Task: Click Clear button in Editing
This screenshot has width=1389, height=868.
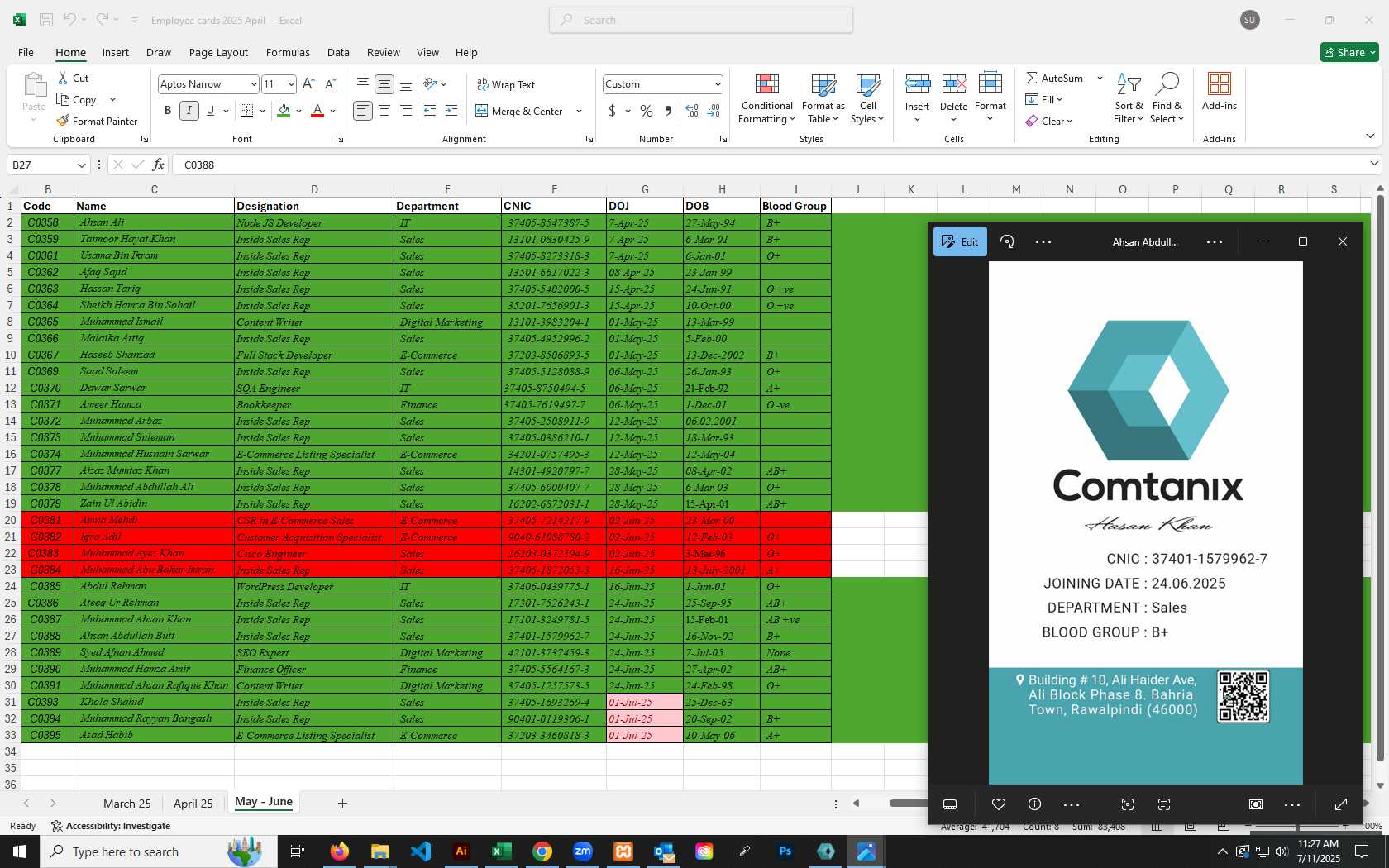Action: click(1049, 121)
